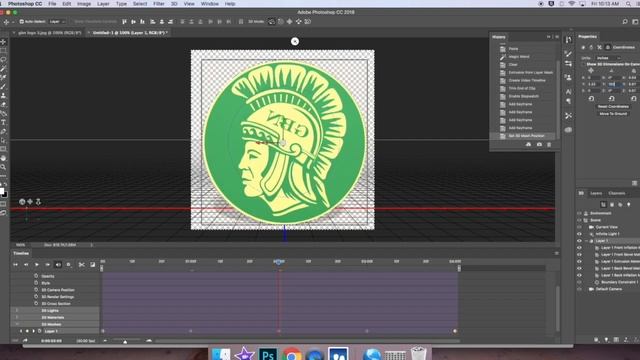Select the Lasso tool
The image size is (640, 360).
(x=3, y=60)
